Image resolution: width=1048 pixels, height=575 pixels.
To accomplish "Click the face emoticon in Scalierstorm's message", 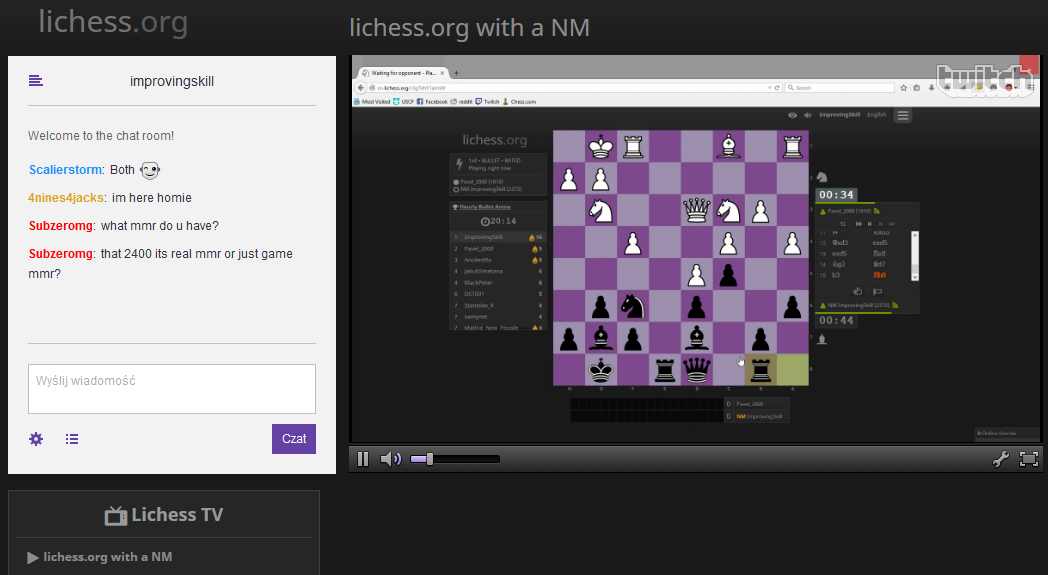I will [150, 170].
